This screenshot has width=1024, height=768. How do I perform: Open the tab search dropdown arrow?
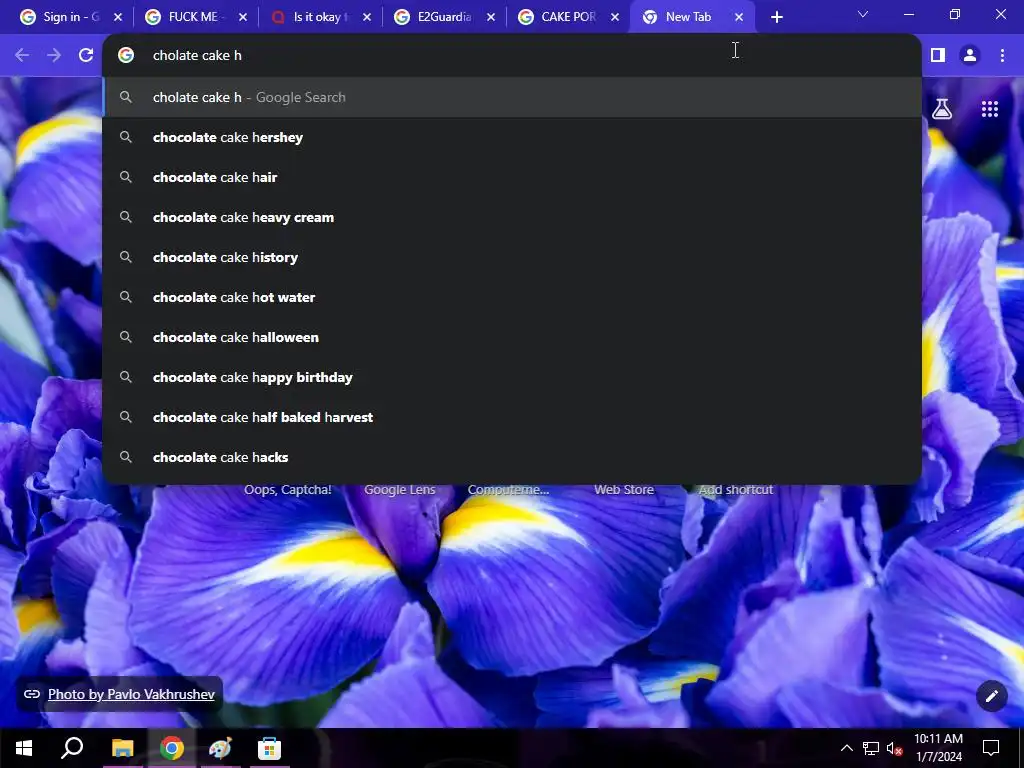point(863,14)
